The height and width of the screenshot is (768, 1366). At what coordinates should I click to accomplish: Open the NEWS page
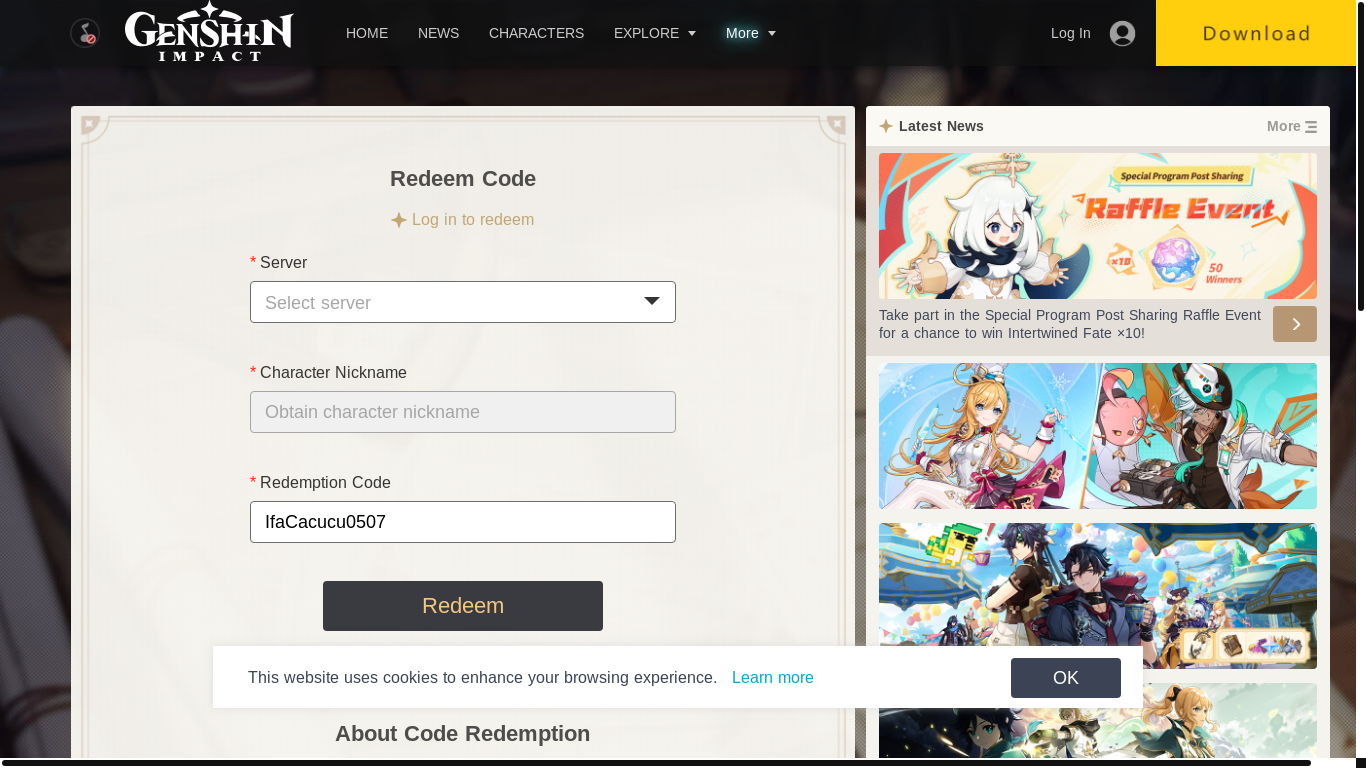point(438,33)
